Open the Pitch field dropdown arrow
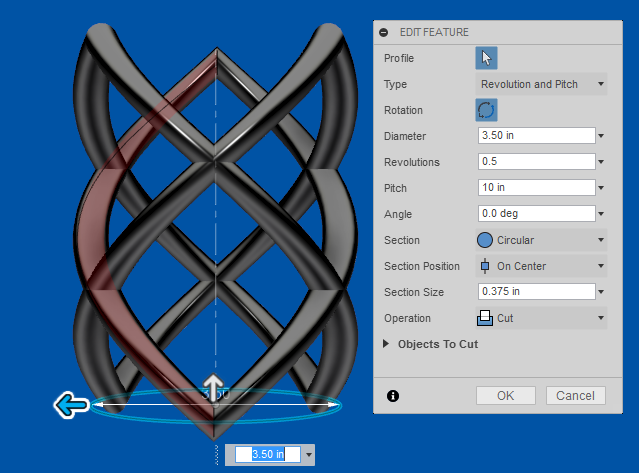This screenshot has height=473, width=639. (601, 188)
